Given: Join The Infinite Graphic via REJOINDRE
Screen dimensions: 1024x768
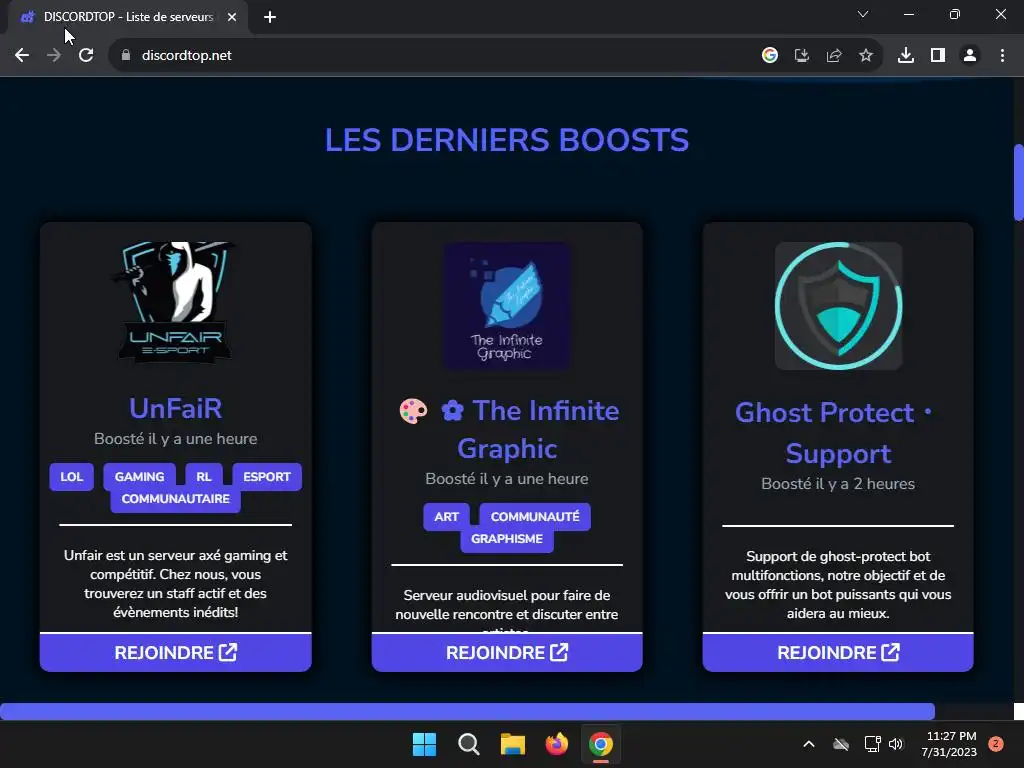Looking at the screenshot, I should (507, 652).
